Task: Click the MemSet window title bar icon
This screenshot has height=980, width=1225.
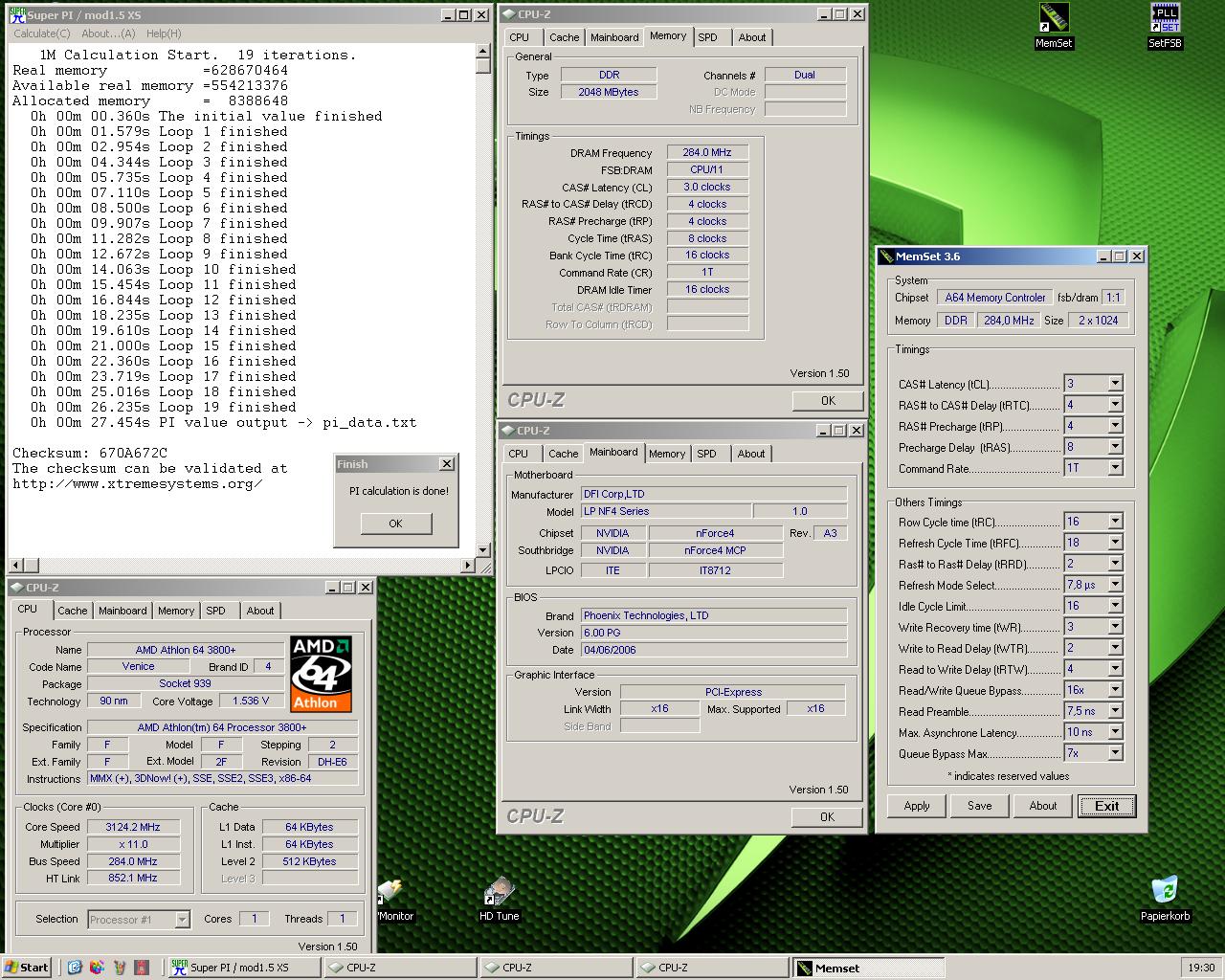Action: coord(886,256)
